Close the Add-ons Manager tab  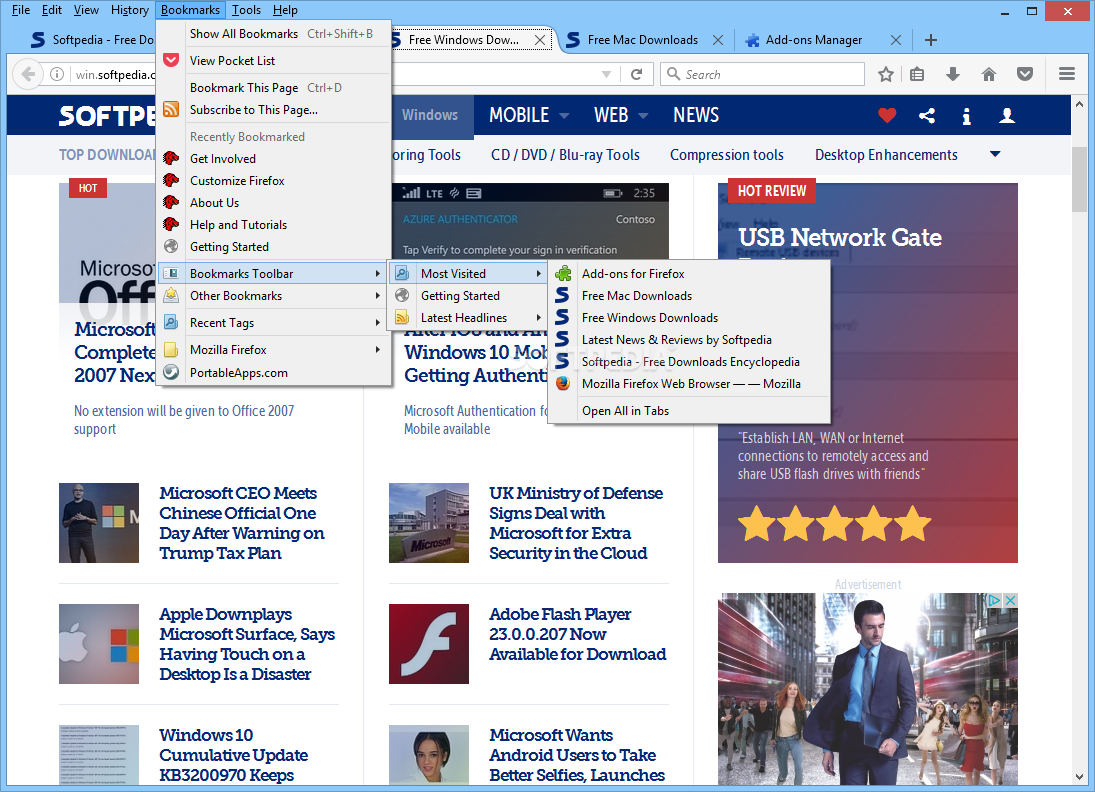(x=896, y=40)
